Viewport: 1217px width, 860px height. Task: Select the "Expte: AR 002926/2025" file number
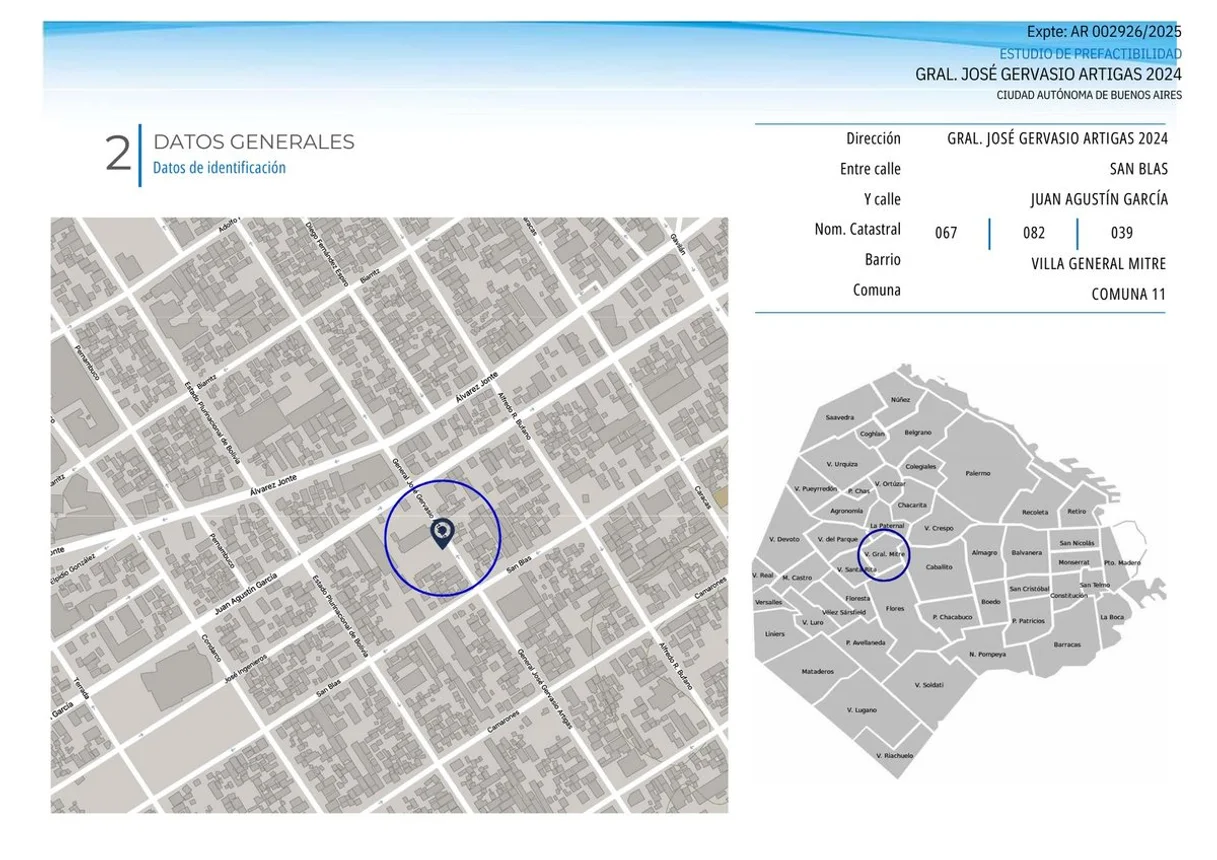pos(1104,32)
